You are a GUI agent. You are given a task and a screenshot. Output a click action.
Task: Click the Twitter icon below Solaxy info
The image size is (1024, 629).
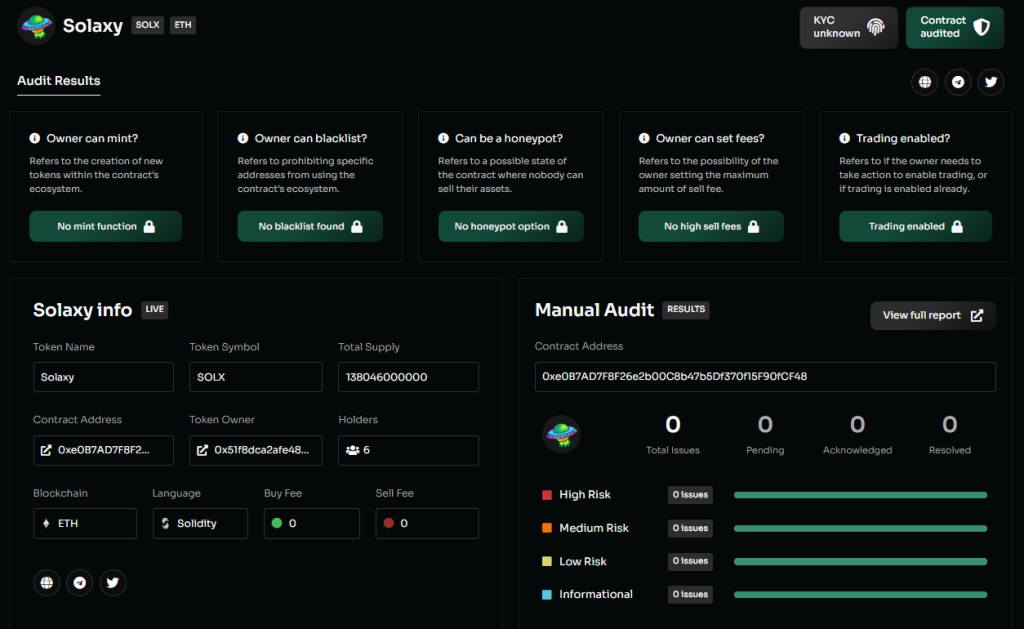[x=112, y=582]
